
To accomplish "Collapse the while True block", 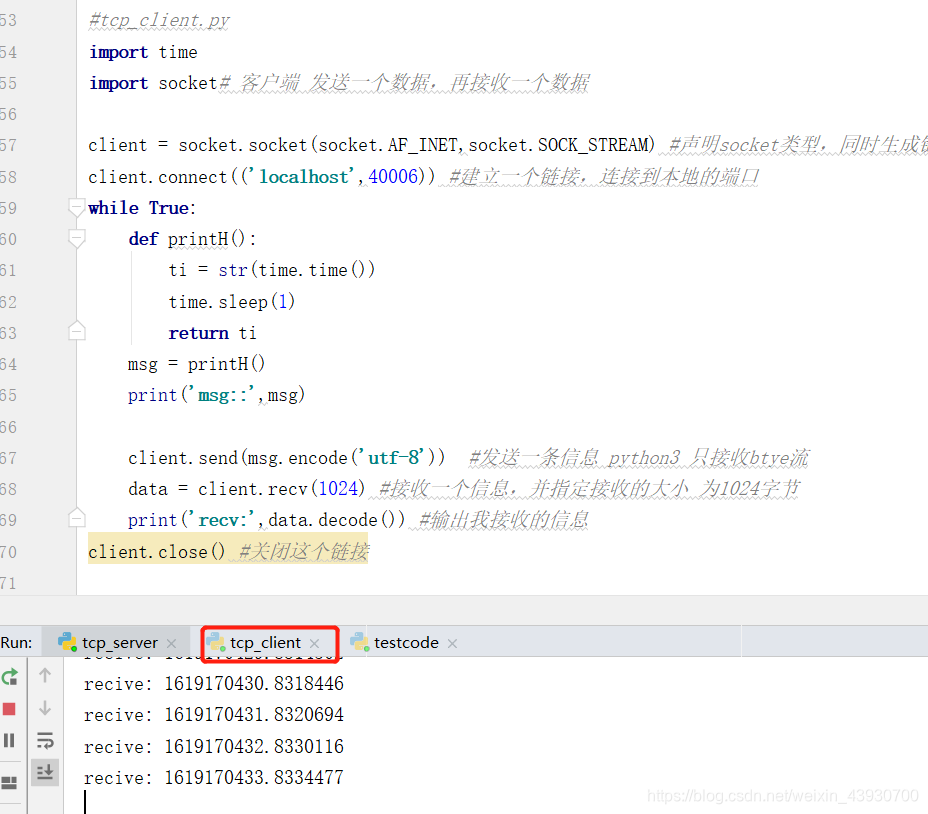I will click(x=77, y=207).
